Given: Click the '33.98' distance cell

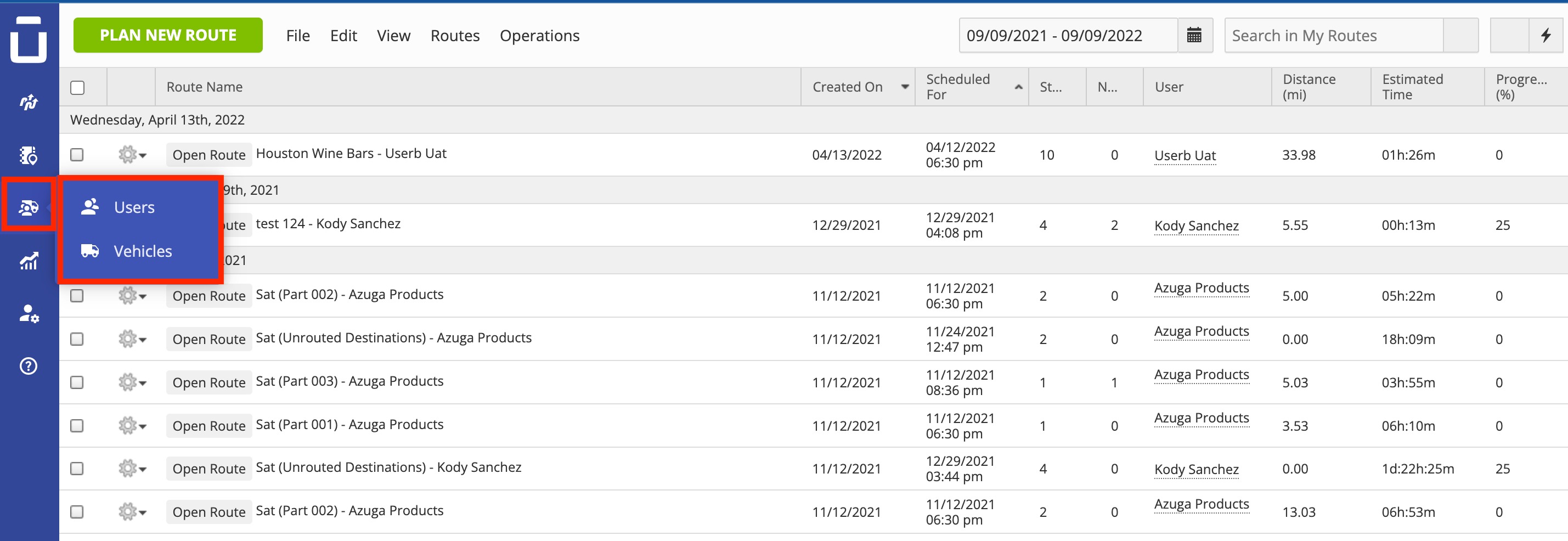Looking at the screenshot, I should (1299, 155).
